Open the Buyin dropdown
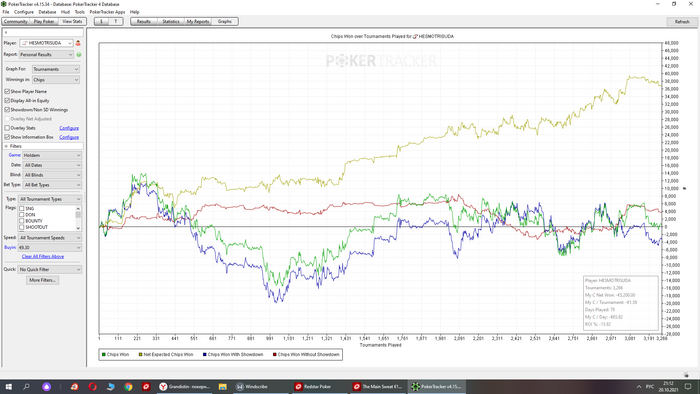Image resolution: width=700 pixels, height=394 pixels. point(50,247)
